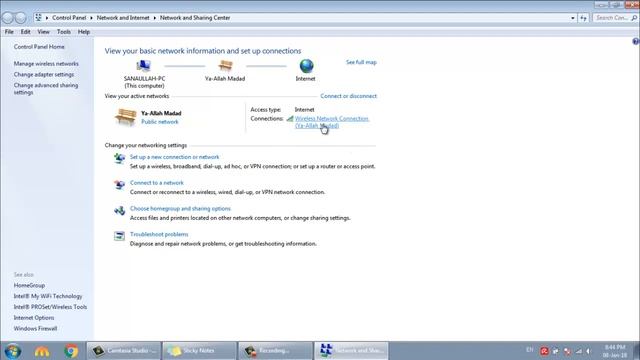Open Intel My WiFi Technology link

[48, 296]
